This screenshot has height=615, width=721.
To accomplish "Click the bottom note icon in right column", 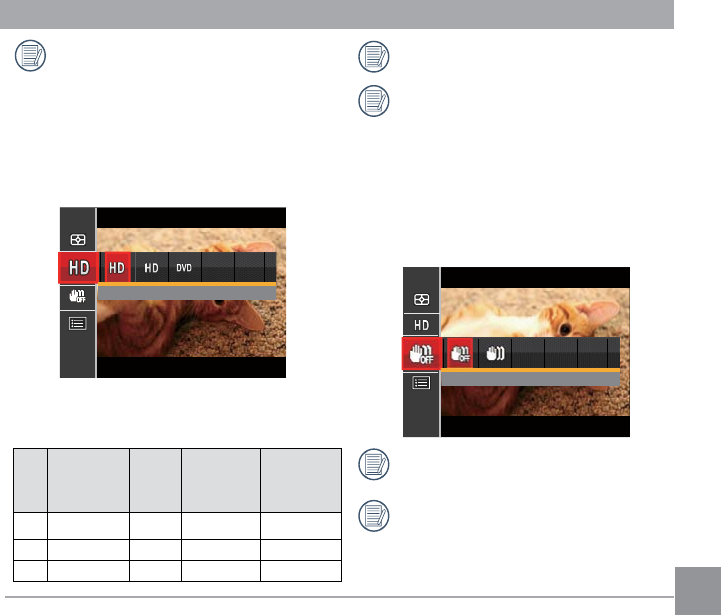I will tap(374, 516).
